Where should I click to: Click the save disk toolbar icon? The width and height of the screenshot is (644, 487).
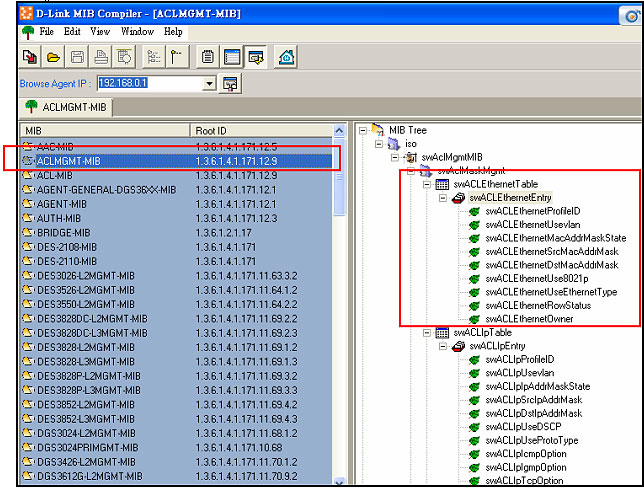click(77, 57)
